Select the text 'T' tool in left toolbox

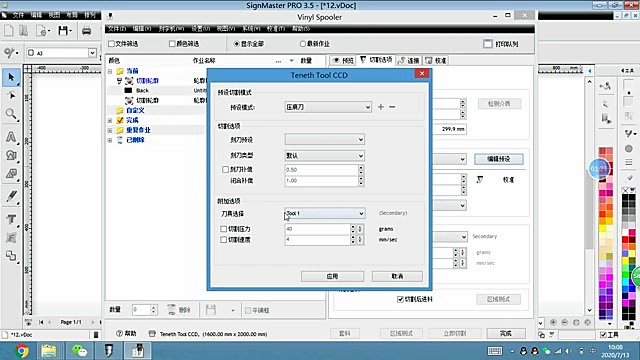click(x=11, y=219)
